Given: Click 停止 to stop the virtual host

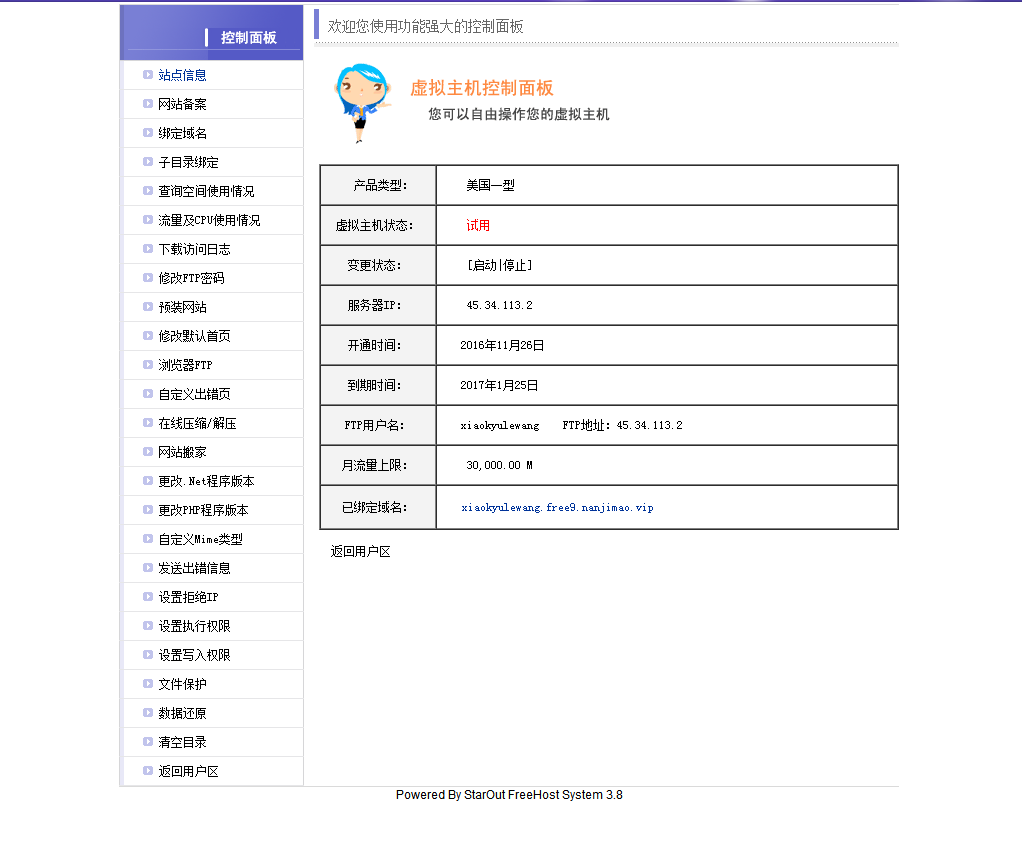Looking at the screenshot, I should coord(514,265).
